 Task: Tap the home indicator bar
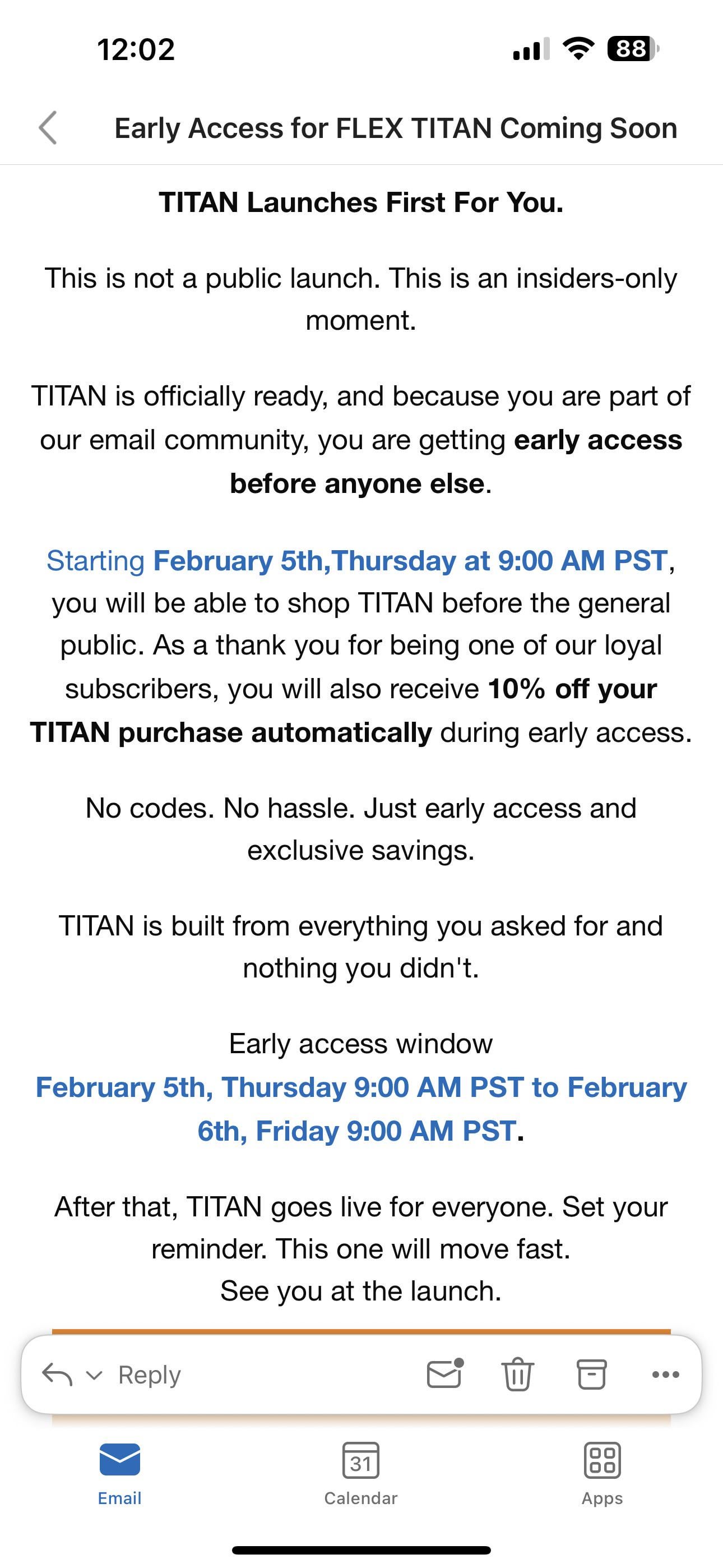pyautogui.click(x=361, y=1549)
